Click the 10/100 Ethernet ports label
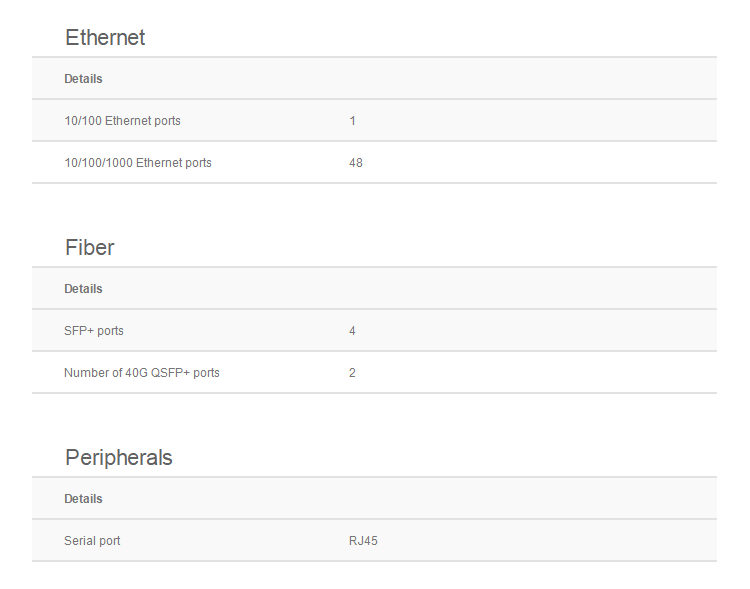 122,121
